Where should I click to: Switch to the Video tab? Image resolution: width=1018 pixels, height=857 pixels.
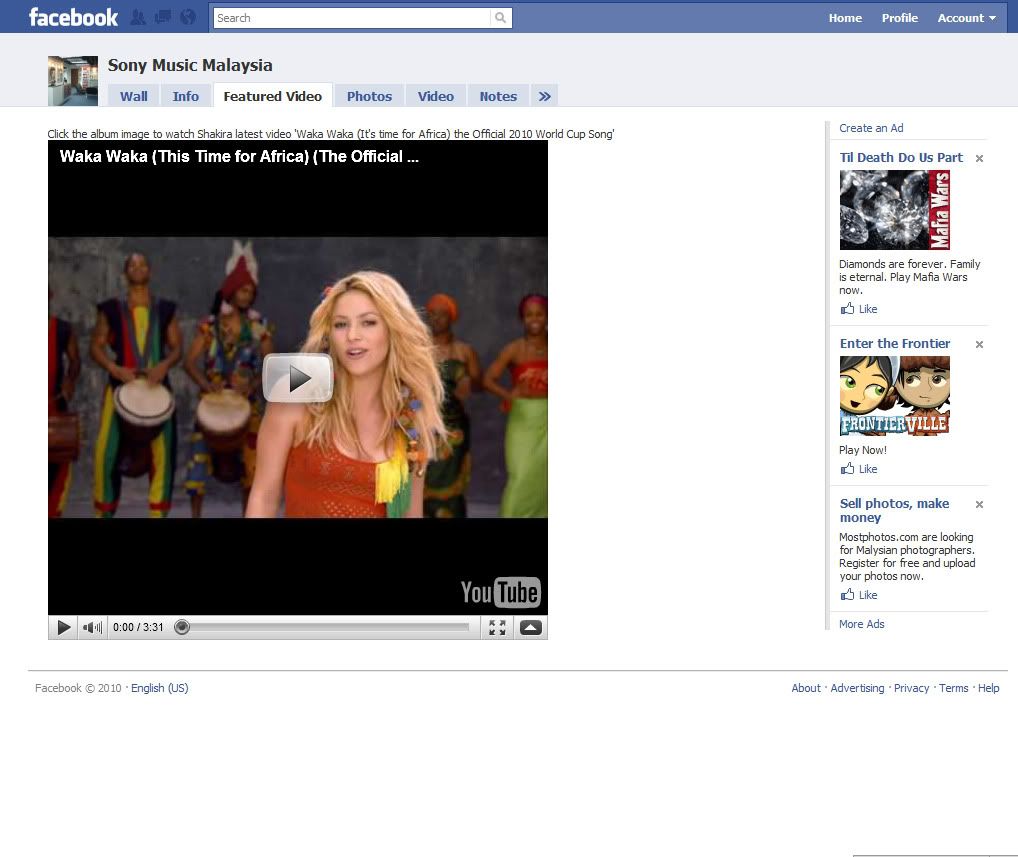pos(436,96)
